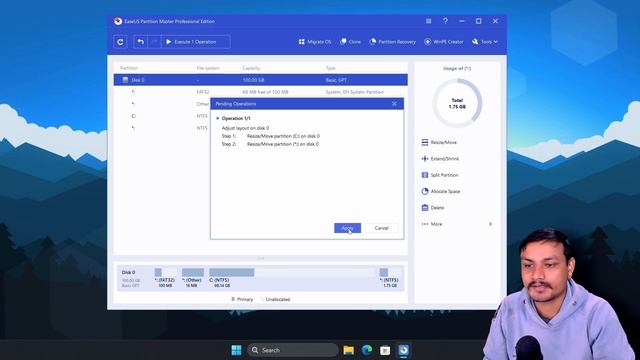This screenshot has height=360, width=640.
Task: Click the Usage donut chart
Action: 457,103
